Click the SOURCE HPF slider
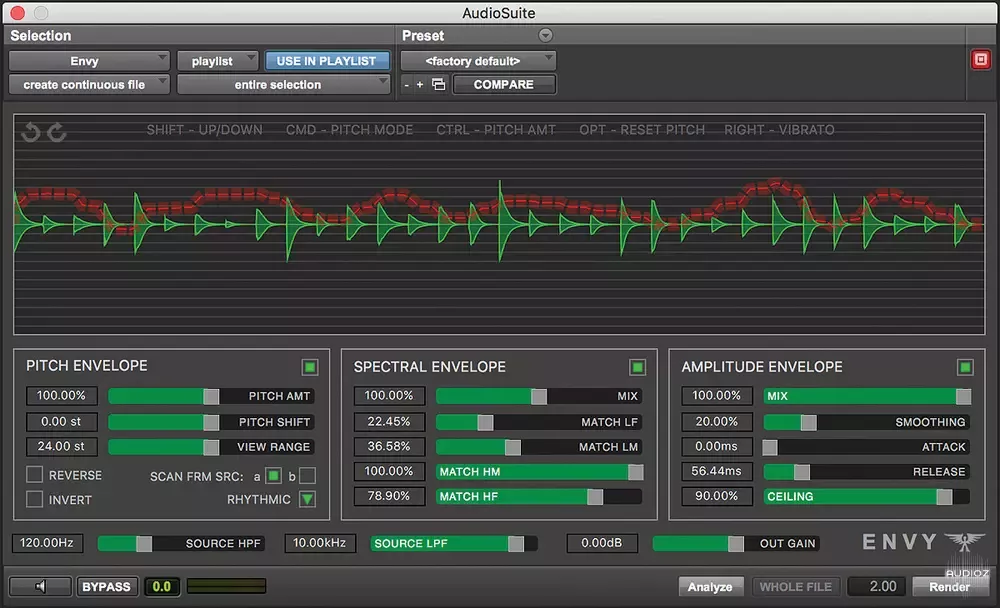1000x608 pixels. pyautogui.click(x=181, y=543)
